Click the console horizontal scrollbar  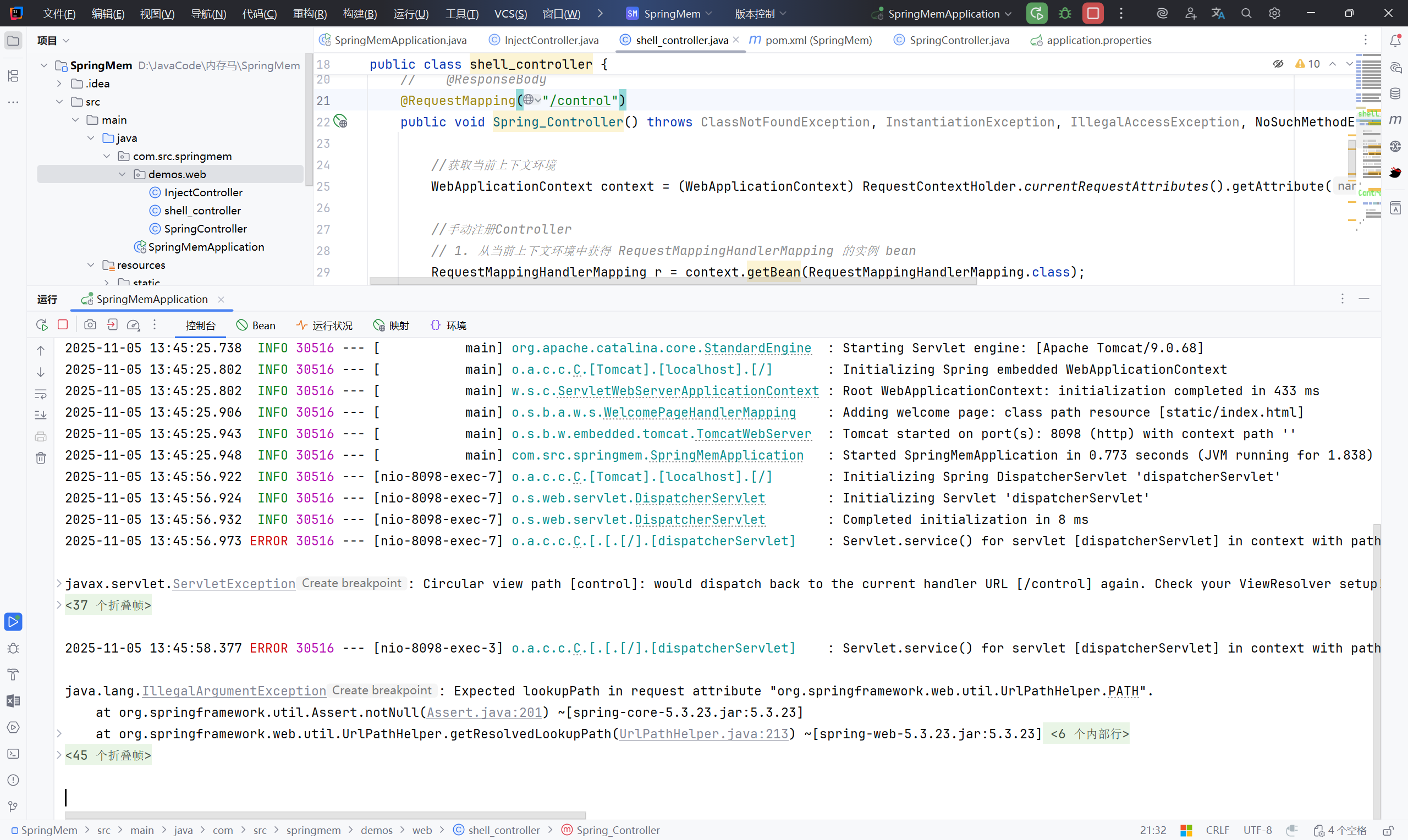point(325,816)
